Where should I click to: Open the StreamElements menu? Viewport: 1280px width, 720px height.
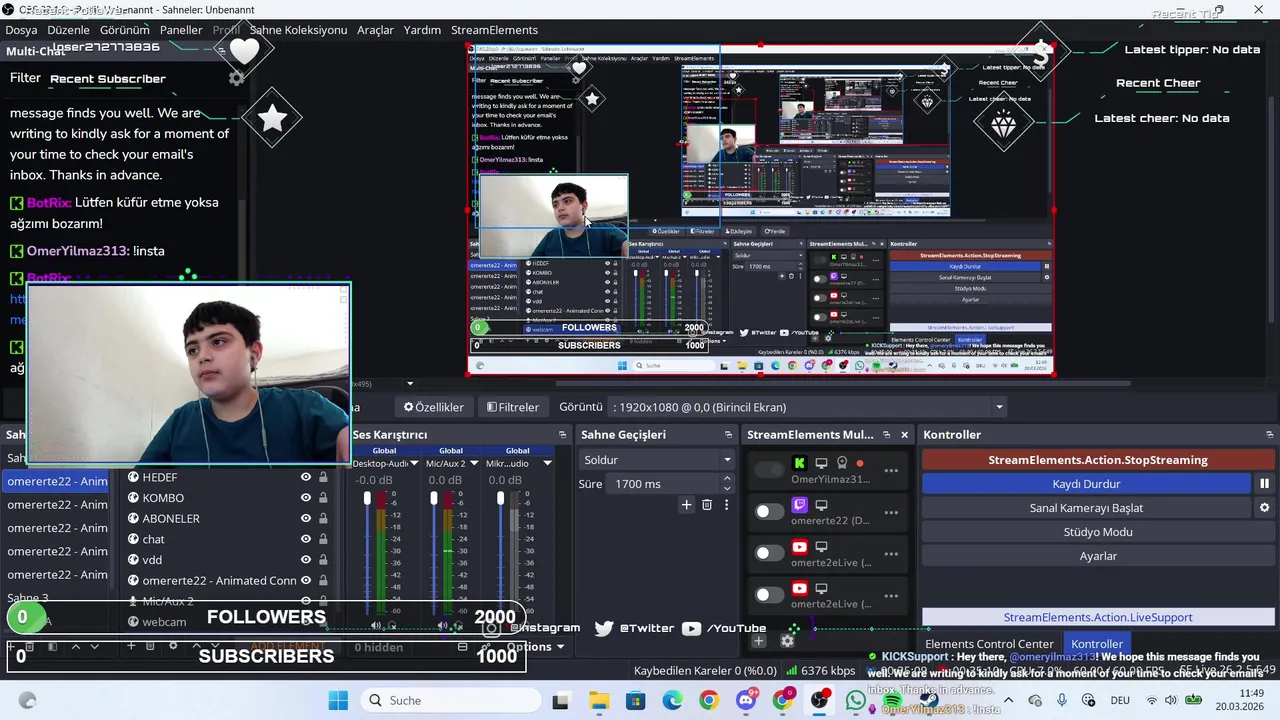click(x=494, y=30)
